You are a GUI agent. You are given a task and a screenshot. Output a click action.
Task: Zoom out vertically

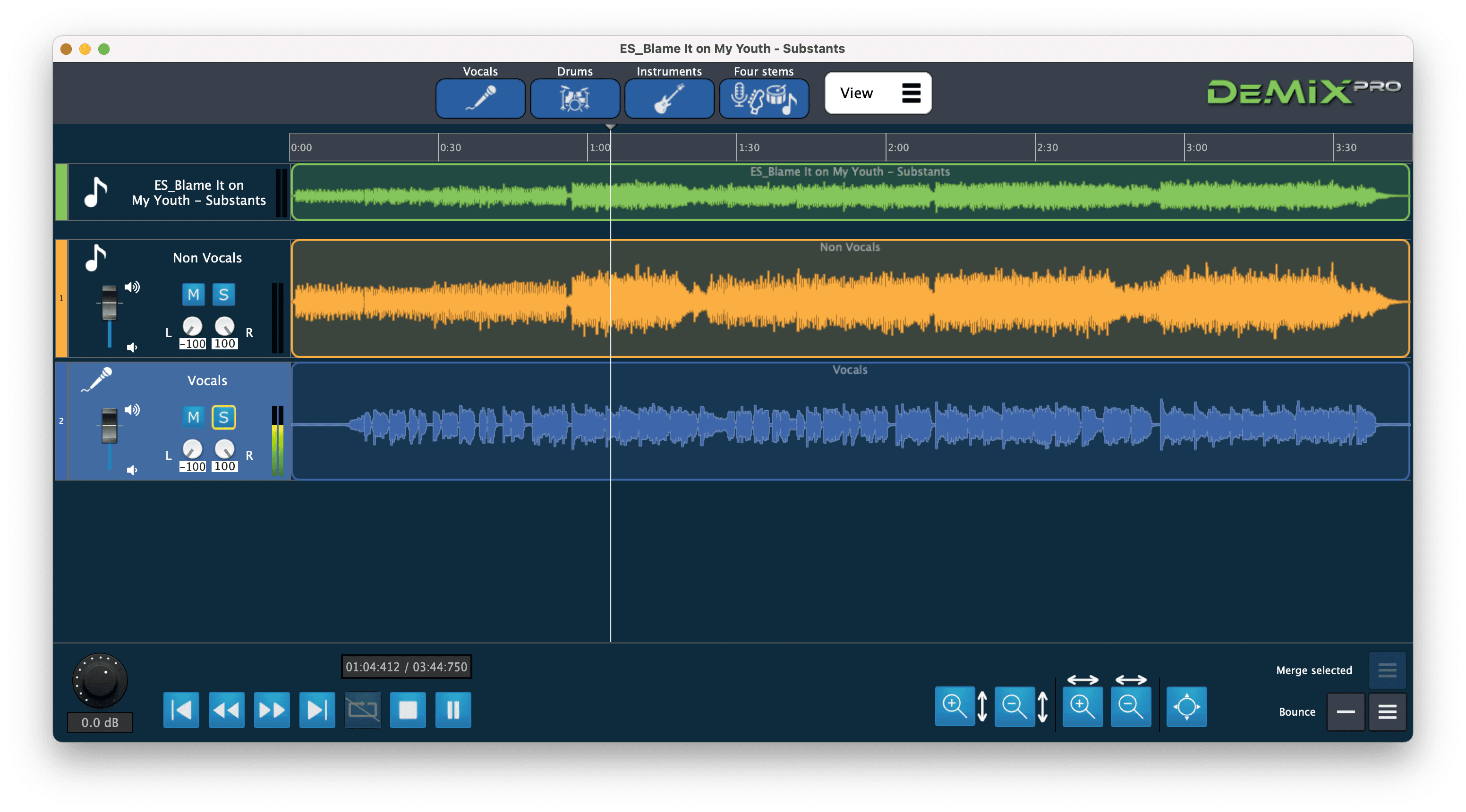coord(1014,706)
